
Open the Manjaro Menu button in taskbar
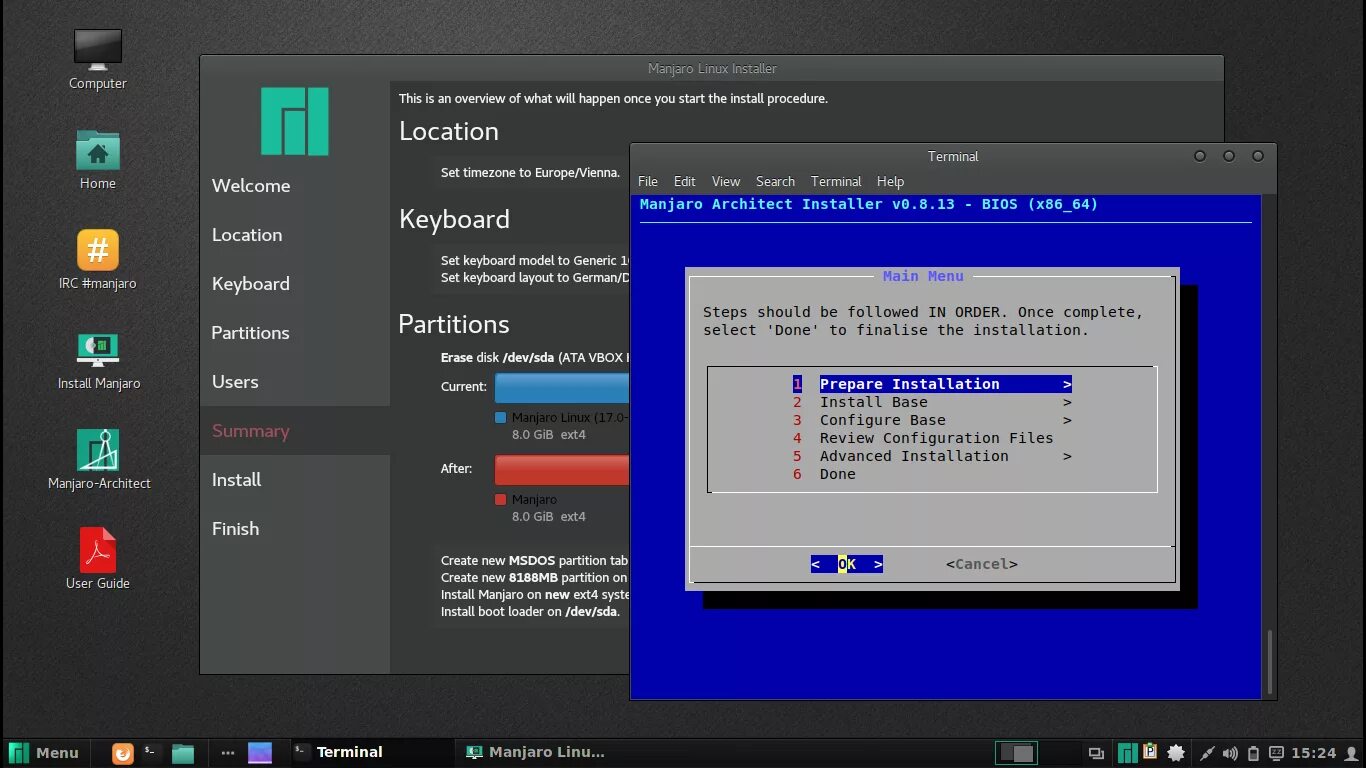click(44, 753)
